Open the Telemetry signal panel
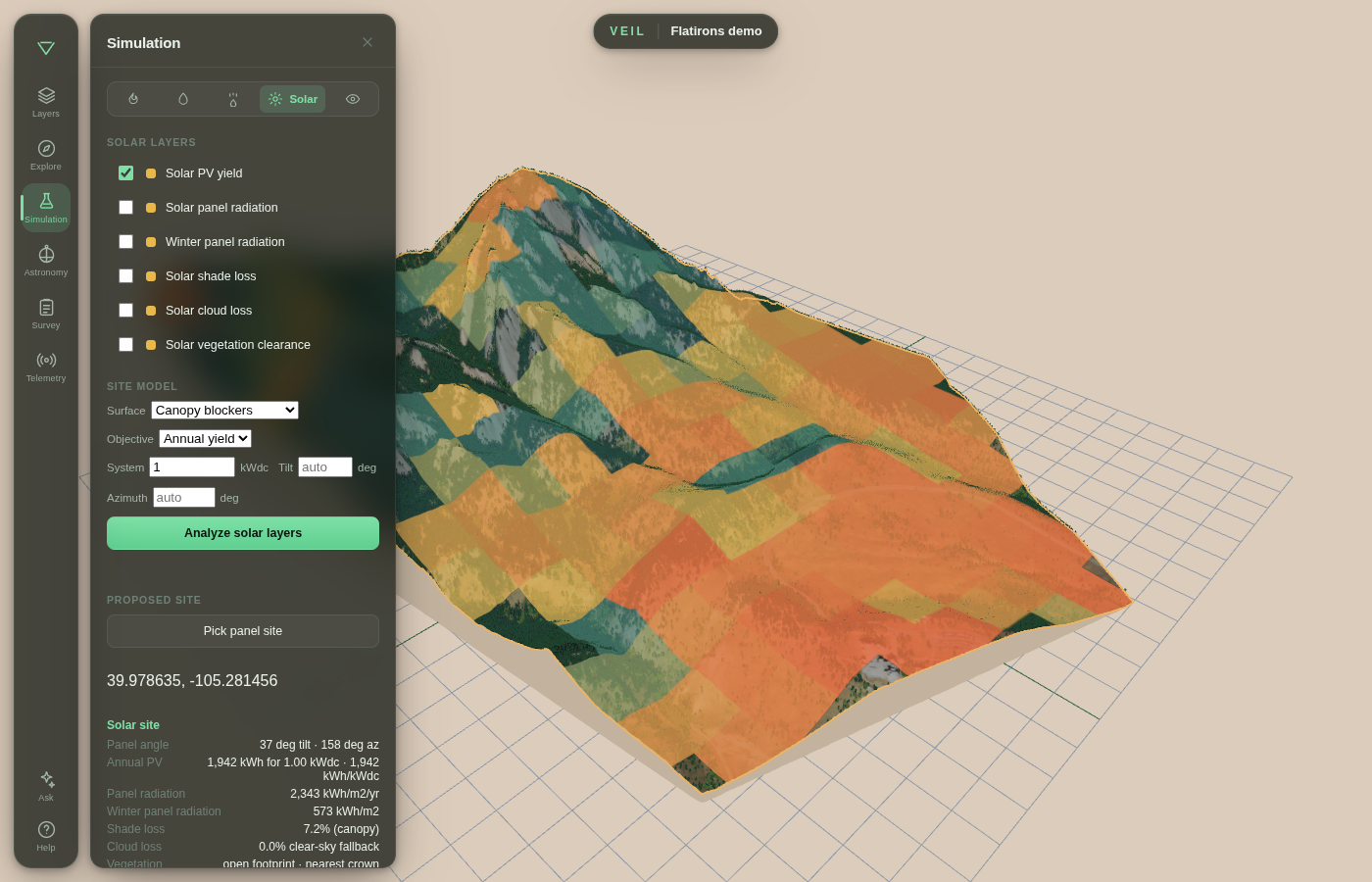 [x=46, y=367]
